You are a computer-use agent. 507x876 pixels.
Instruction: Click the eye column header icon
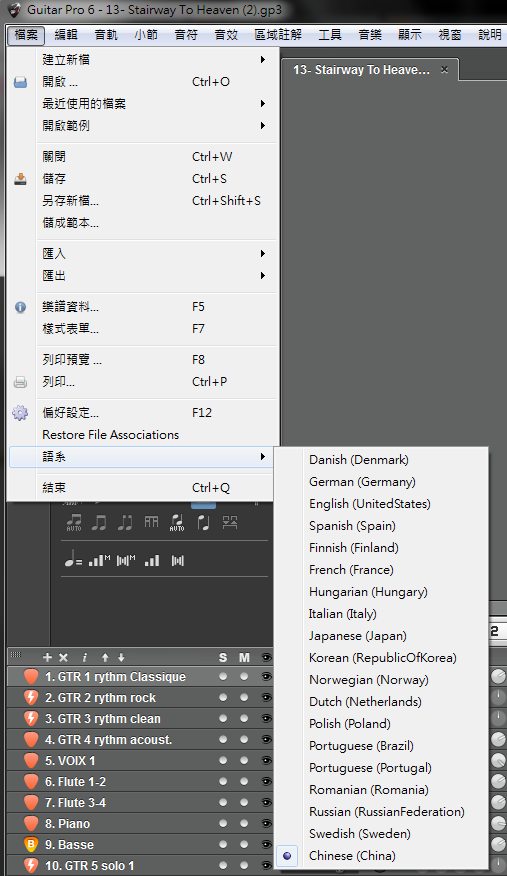[266, 658]
